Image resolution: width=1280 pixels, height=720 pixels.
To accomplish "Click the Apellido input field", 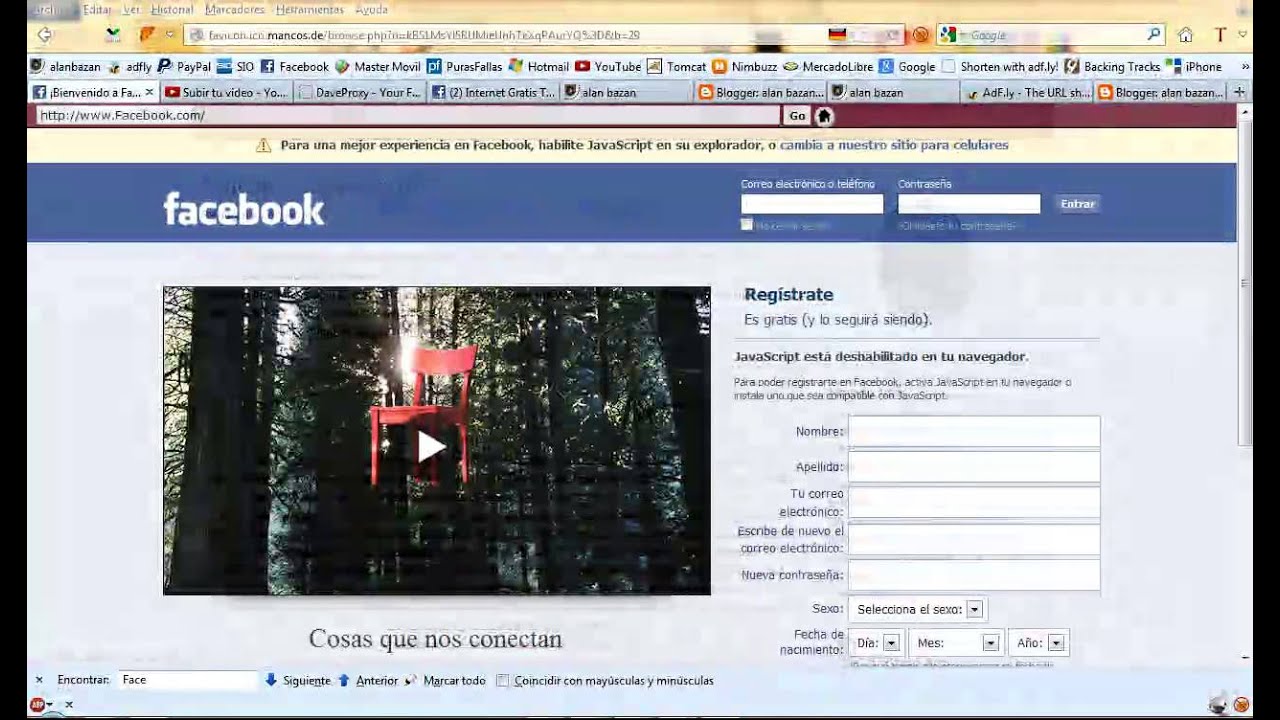I will coord(974,467).
